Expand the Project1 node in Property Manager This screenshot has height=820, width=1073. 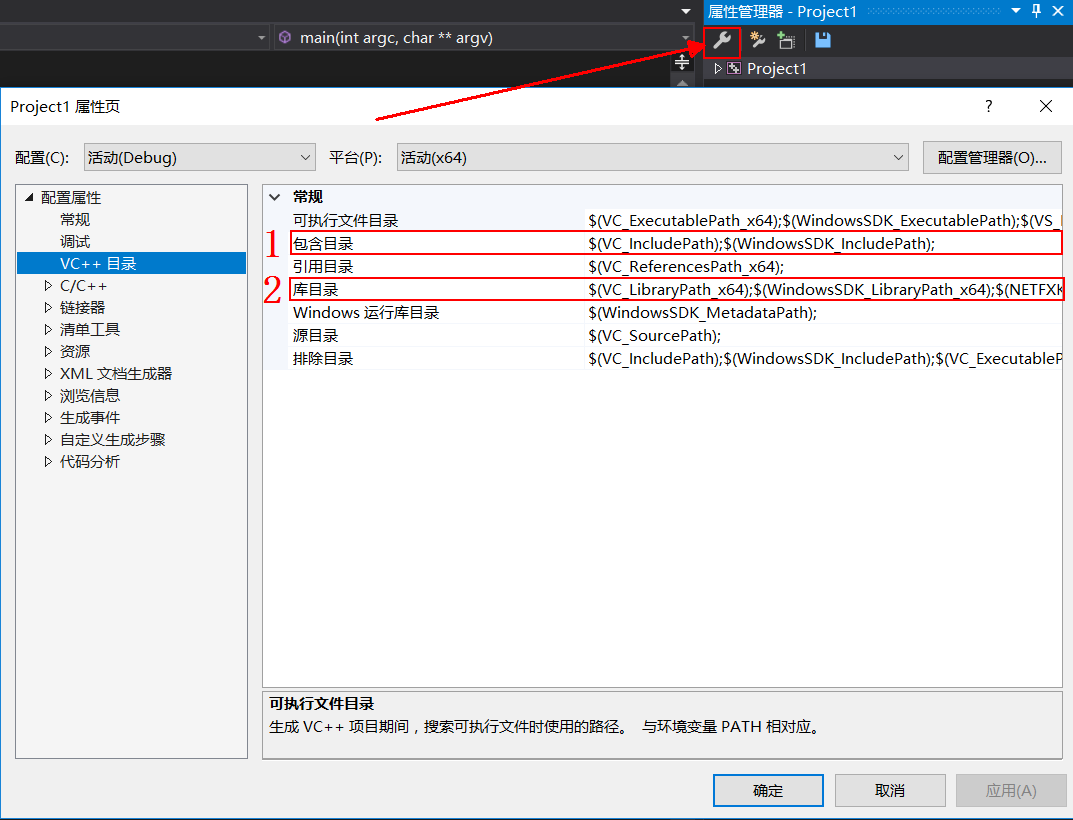(x=718, y=68)
